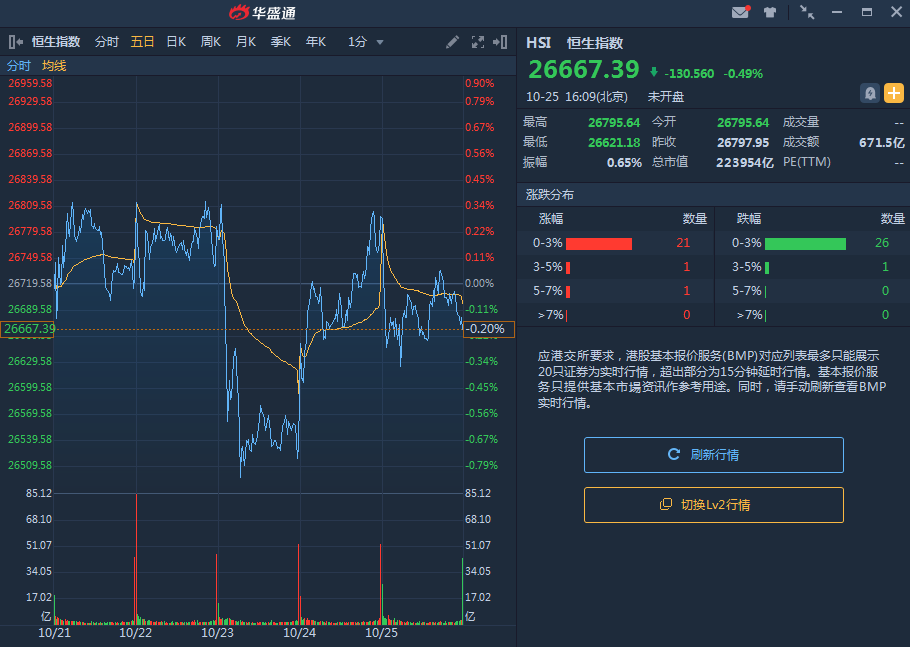Screen dimensions: 910x647
Task: Open the 1分 interval dropdown
Action: tap(366, 42)
